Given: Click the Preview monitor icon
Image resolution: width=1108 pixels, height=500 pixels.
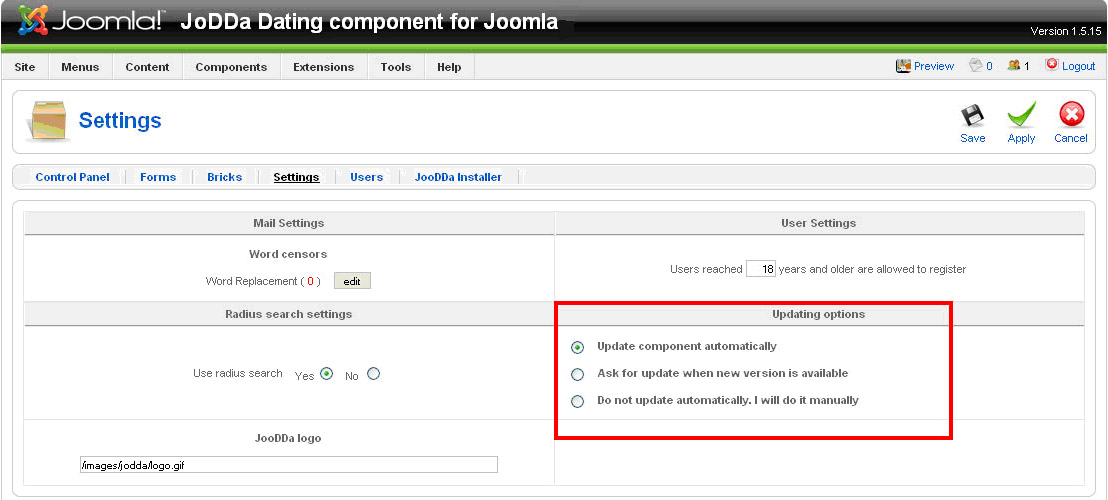Looking at the screenshot, I should click(903, 66).
